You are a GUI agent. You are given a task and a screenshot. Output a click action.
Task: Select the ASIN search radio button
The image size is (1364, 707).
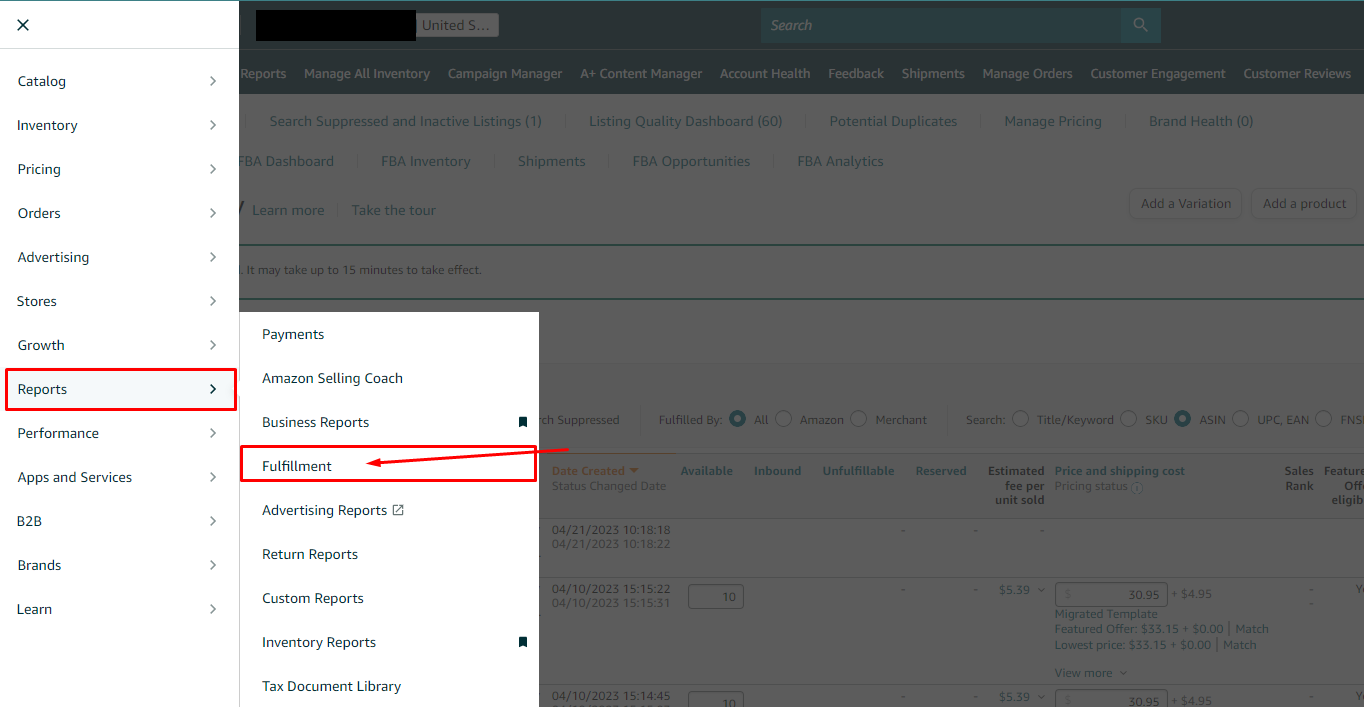(1182, 419)
